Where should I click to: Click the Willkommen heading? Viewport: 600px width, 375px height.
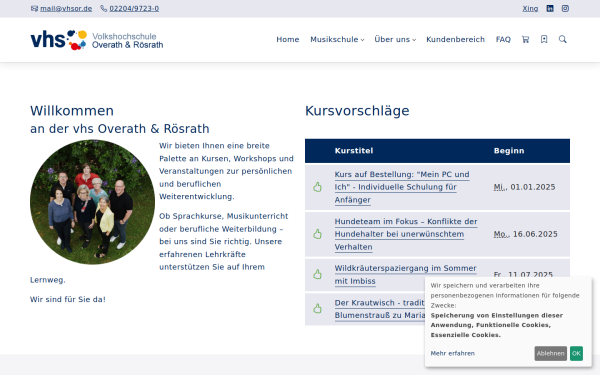72,111
